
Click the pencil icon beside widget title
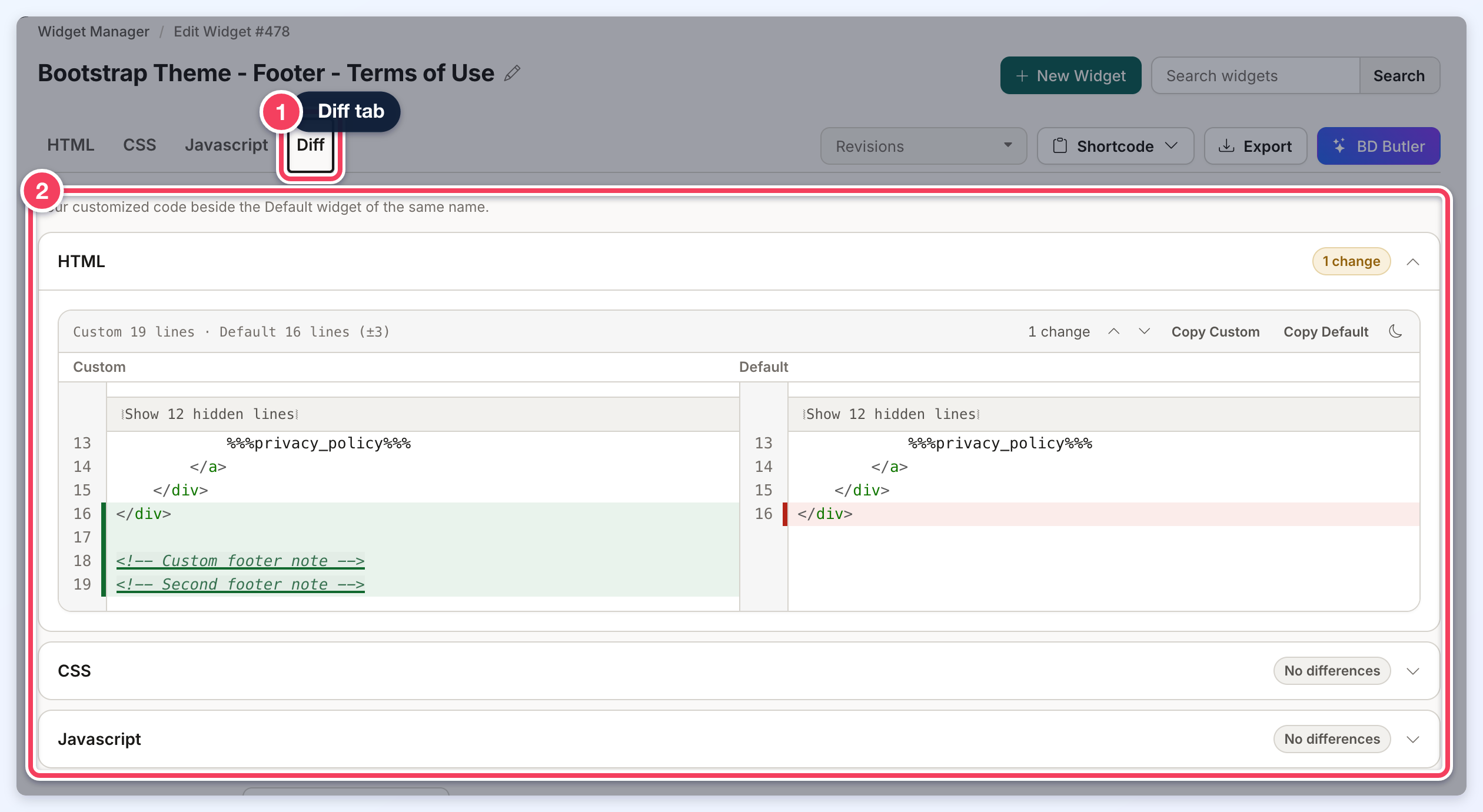[x=513, y=73]
